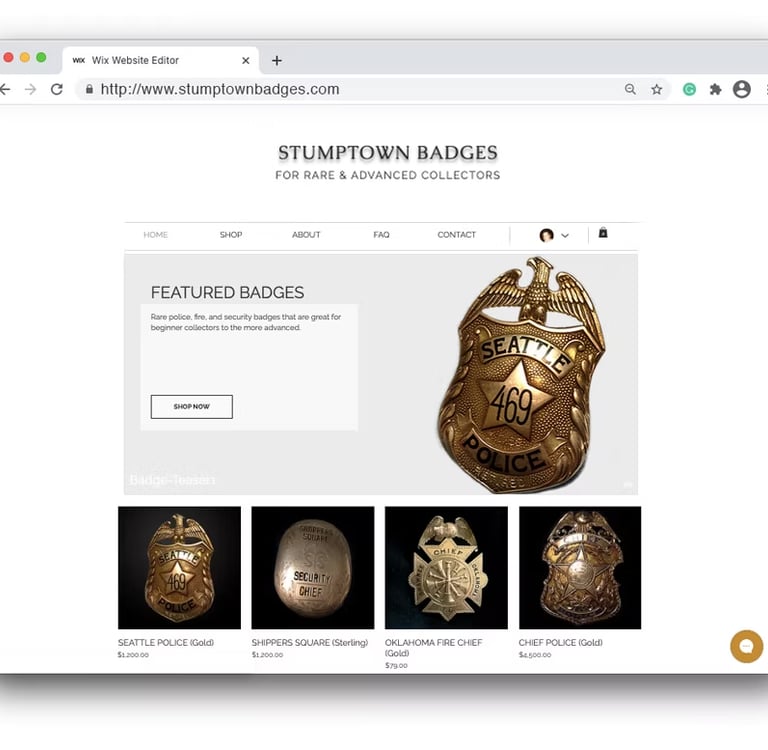This screenshot has height=750, width=768.
Task: Open the Seattle Police Gold product thumbnail
Action: (179, 568)
